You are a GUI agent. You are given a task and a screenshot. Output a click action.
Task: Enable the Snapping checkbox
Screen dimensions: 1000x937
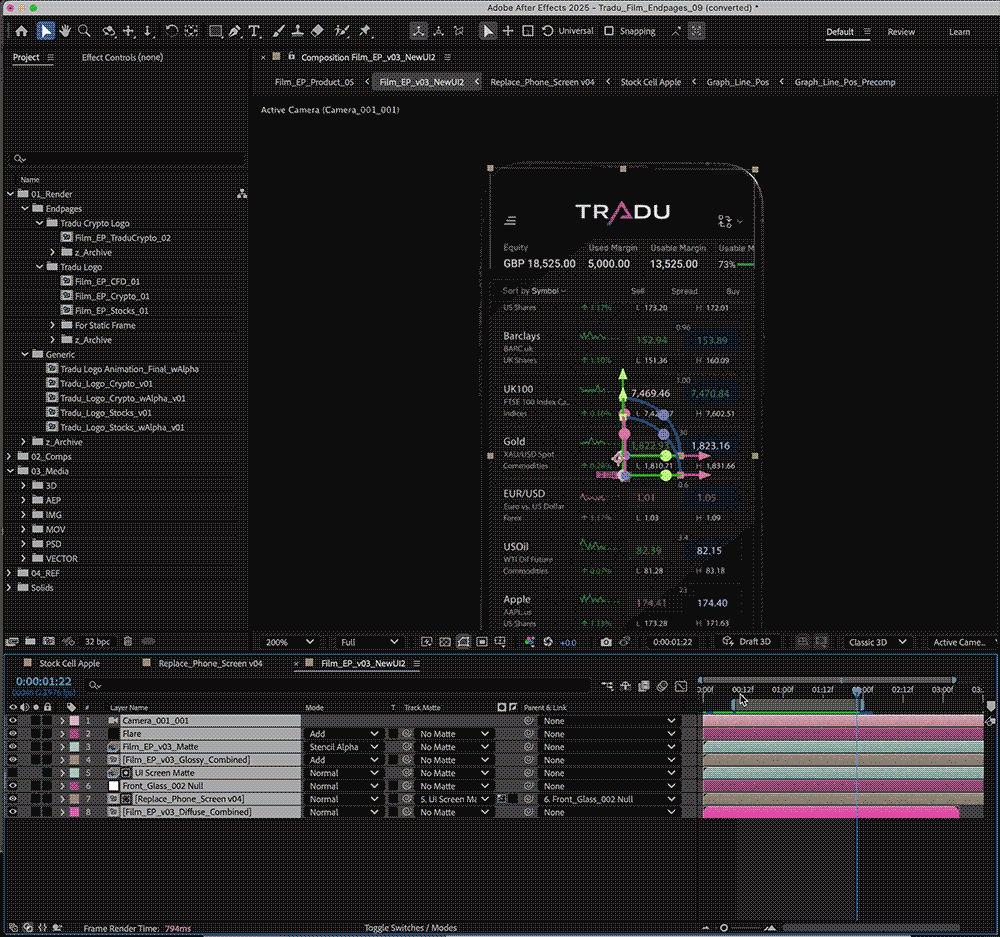click(x=609, y=31)
